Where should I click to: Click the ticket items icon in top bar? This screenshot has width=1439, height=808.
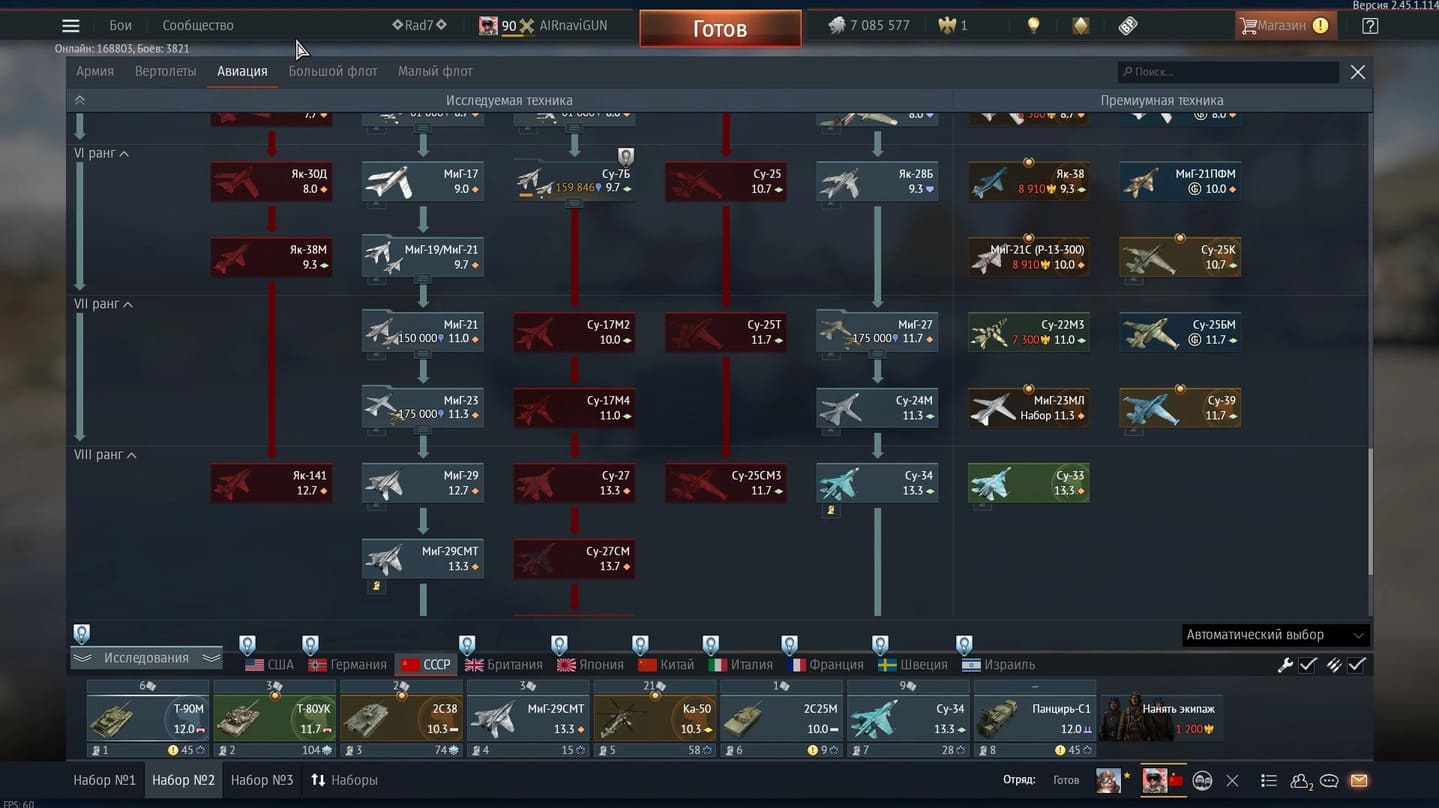point(1128,26)
